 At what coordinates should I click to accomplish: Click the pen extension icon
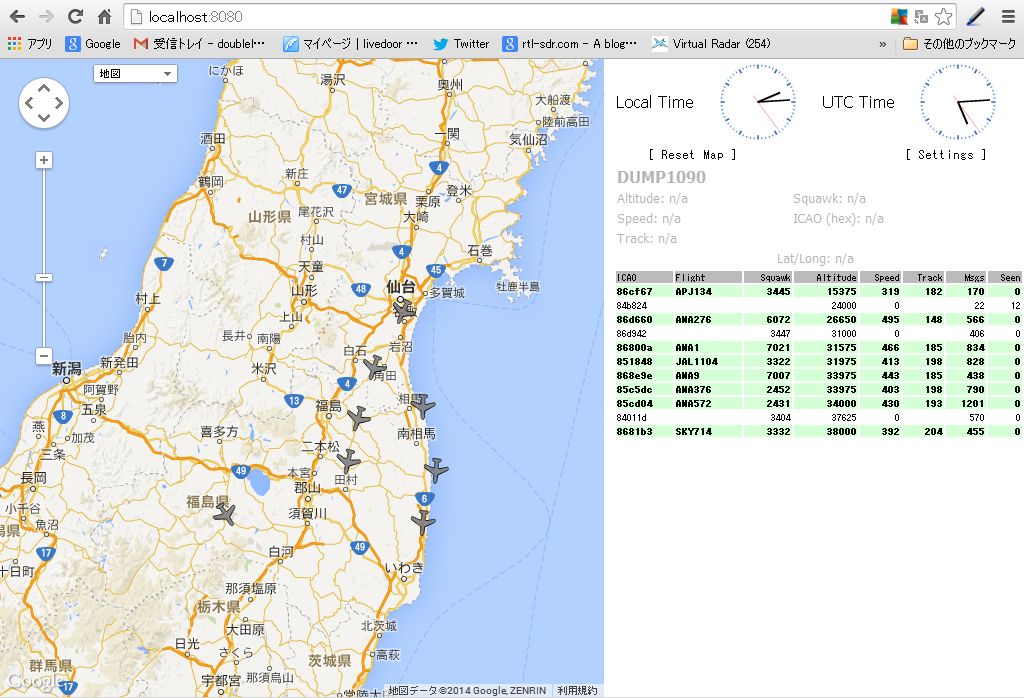pos(976,16)
